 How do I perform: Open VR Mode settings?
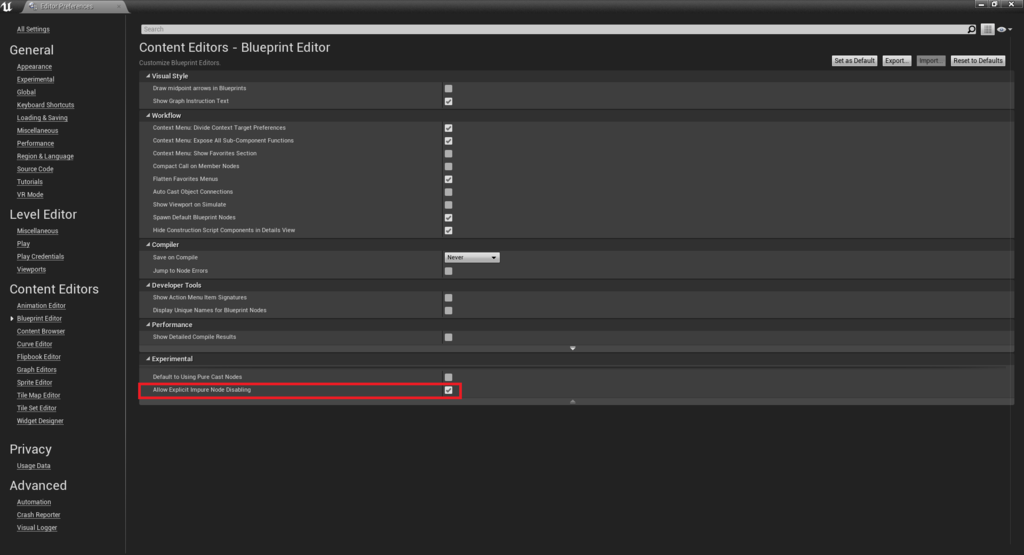pos(30,195)
